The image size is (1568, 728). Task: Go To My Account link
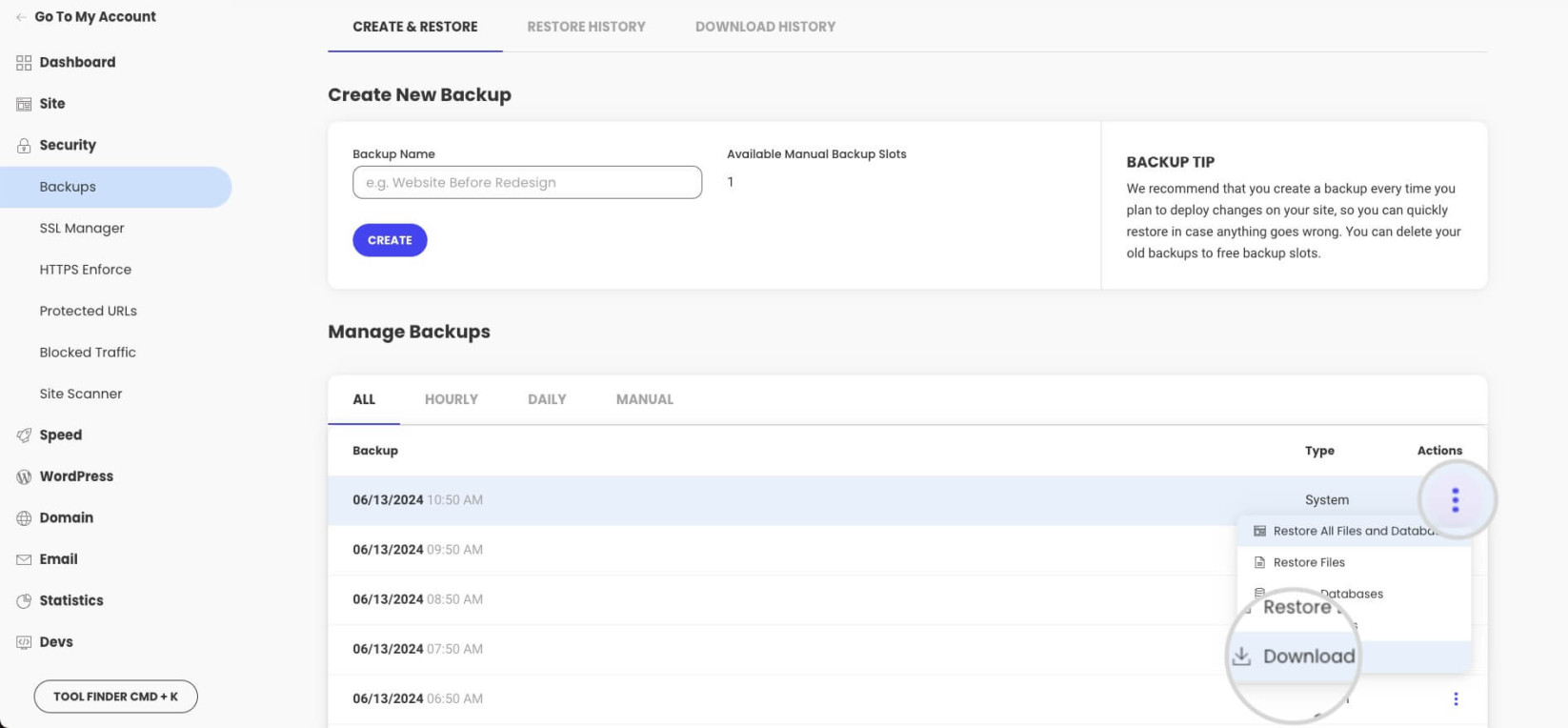(95, 17)
